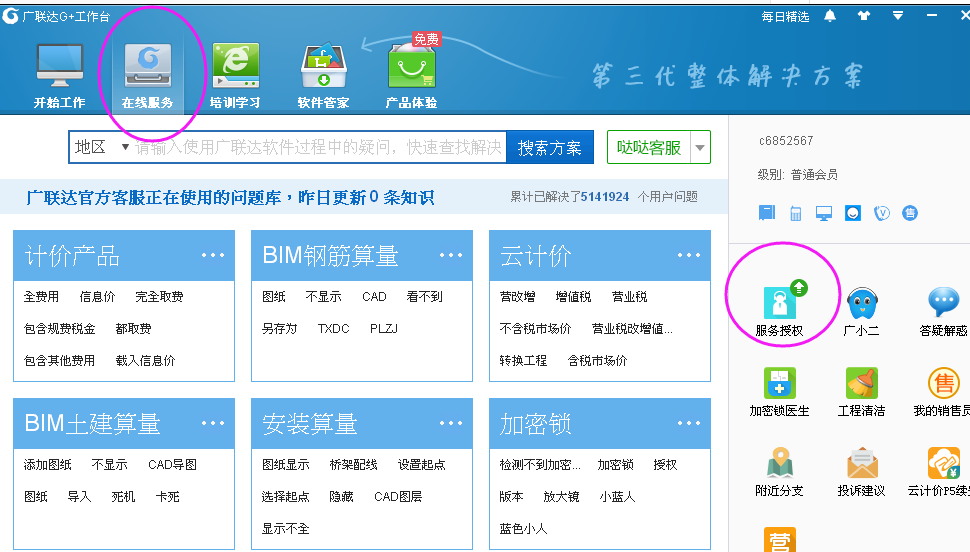Click the monitor badge icon under 级别
The width and height of the screenshot is (970, 552).
click(x=824, y=213)
